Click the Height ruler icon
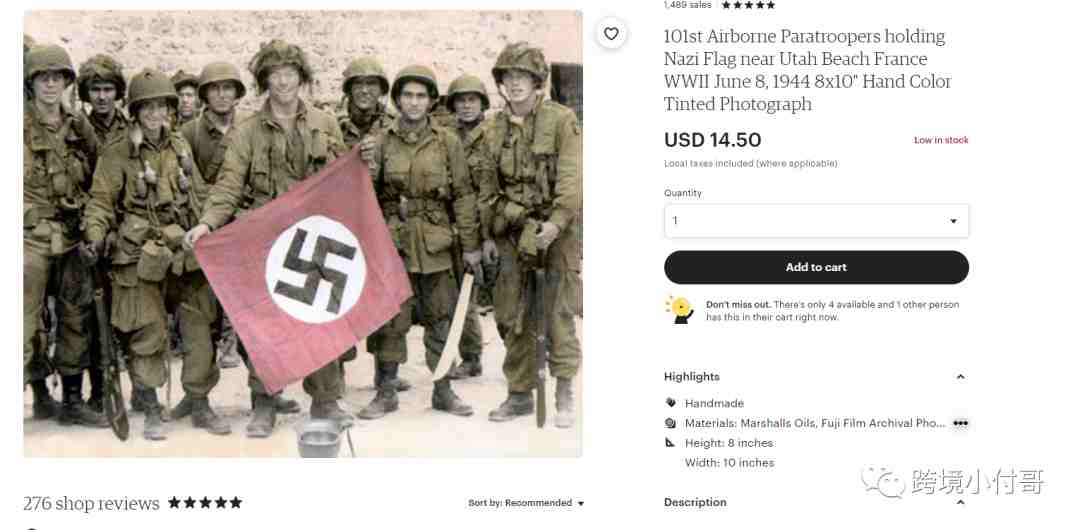 (x=671, y=442)
